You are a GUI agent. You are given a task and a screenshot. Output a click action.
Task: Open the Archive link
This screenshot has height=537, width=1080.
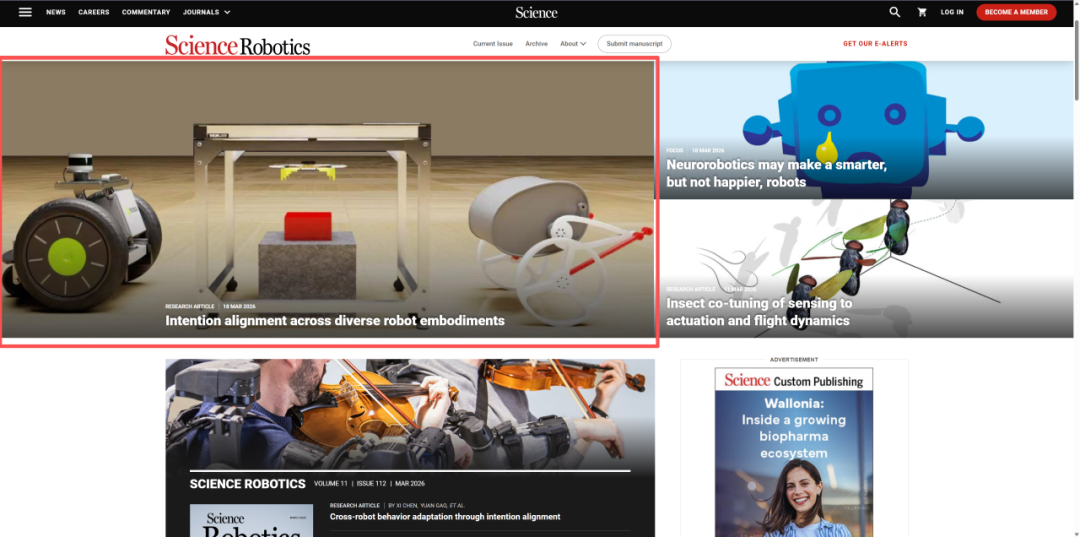(x=536, y=44)
